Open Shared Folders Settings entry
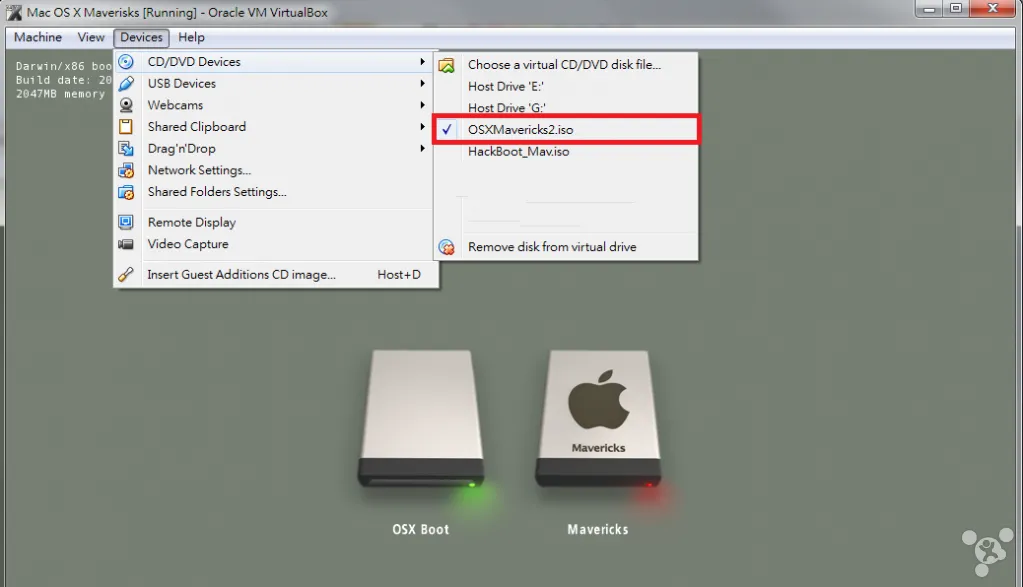The image size is (1023, 587). [273, 192]
